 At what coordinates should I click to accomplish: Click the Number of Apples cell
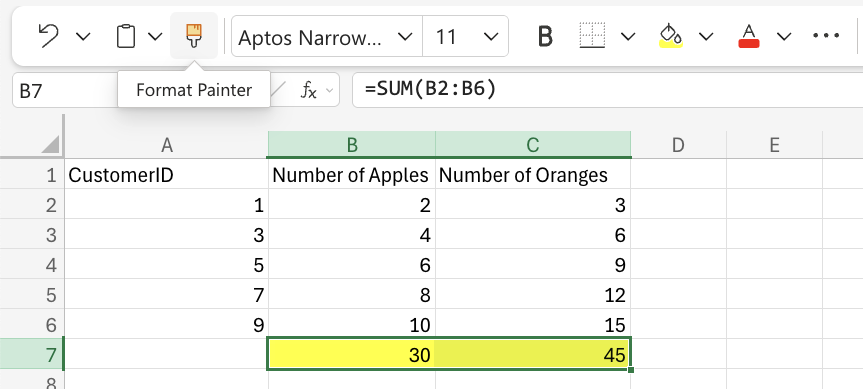[x=352, y=175]
